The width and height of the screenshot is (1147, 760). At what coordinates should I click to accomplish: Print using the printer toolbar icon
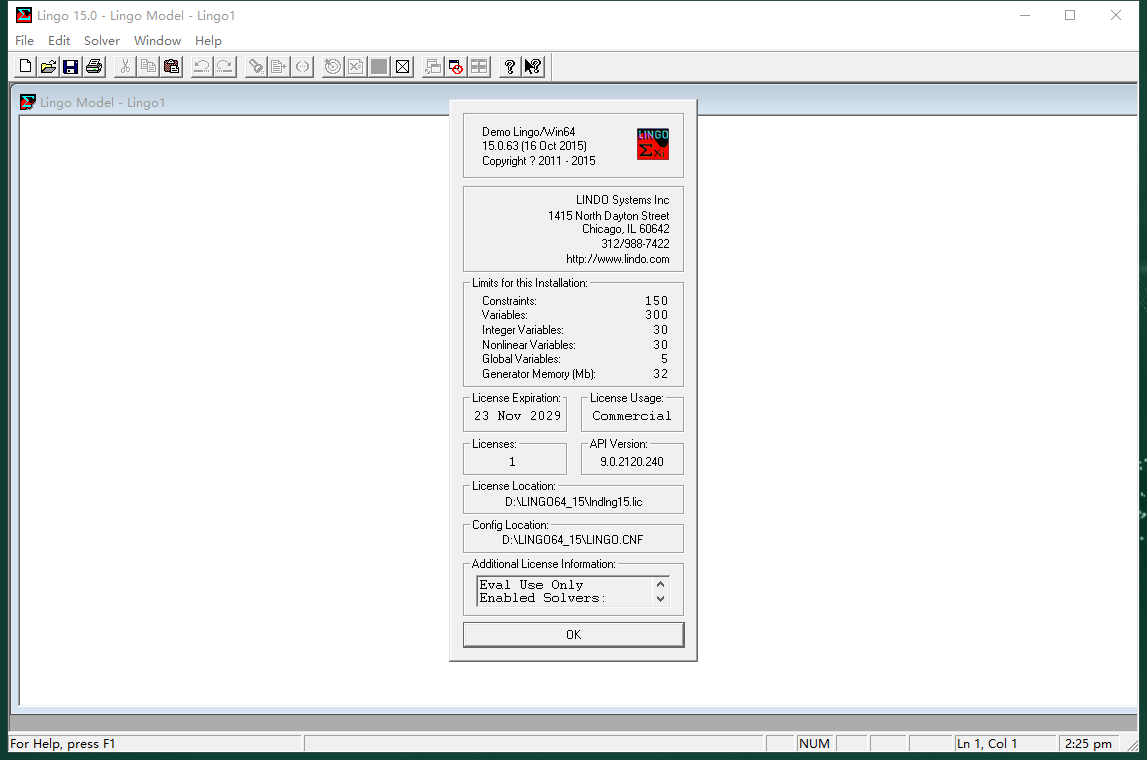coord(94,67)
